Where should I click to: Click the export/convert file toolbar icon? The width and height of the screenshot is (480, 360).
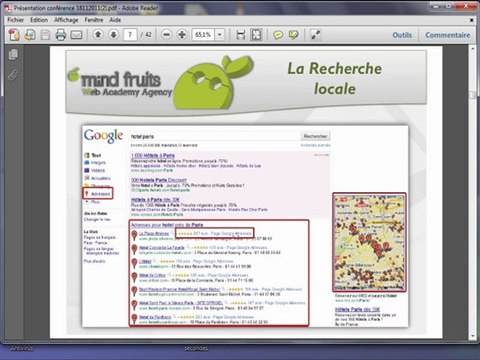[30, 35]
